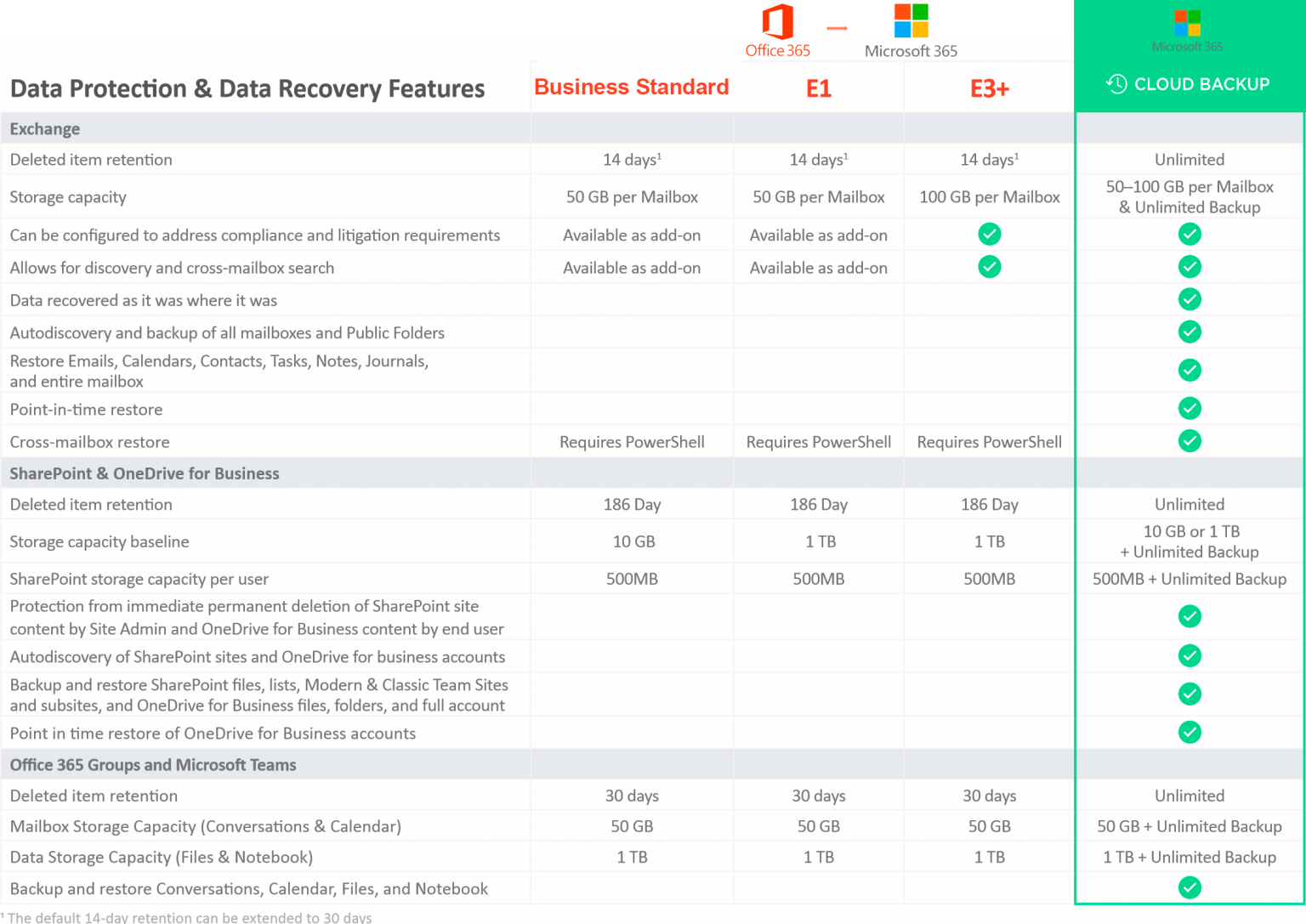Click the Requires PowerShell cell in the E1 column

pyautogui.click(x=818, y=441)
